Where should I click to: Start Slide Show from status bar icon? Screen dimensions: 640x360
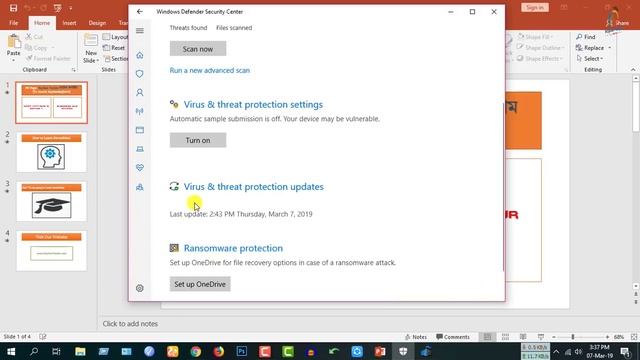click(x=541, y=337)
